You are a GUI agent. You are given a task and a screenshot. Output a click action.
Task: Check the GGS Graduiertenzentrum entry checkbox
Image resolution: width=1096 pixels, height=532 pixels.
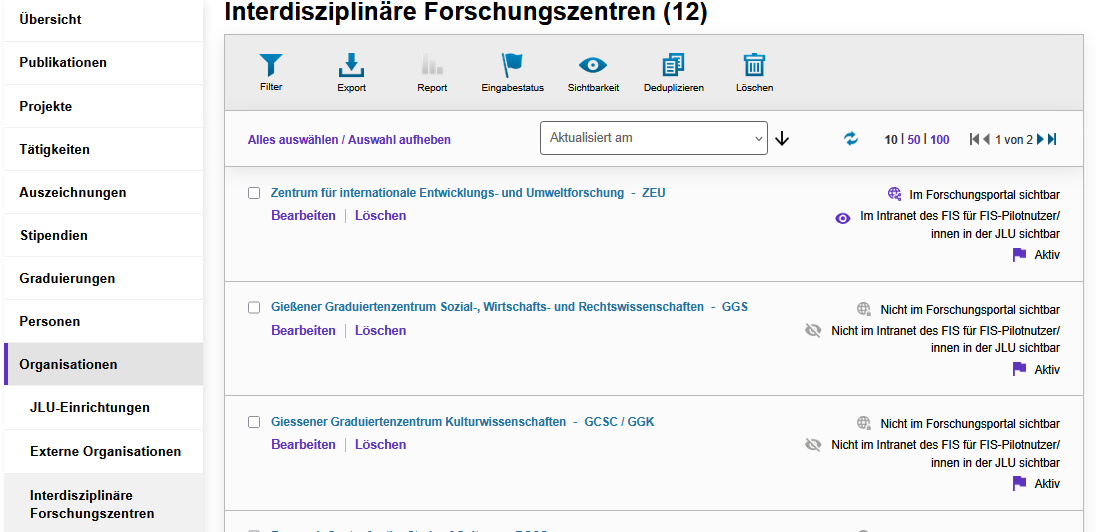(254, 308)
